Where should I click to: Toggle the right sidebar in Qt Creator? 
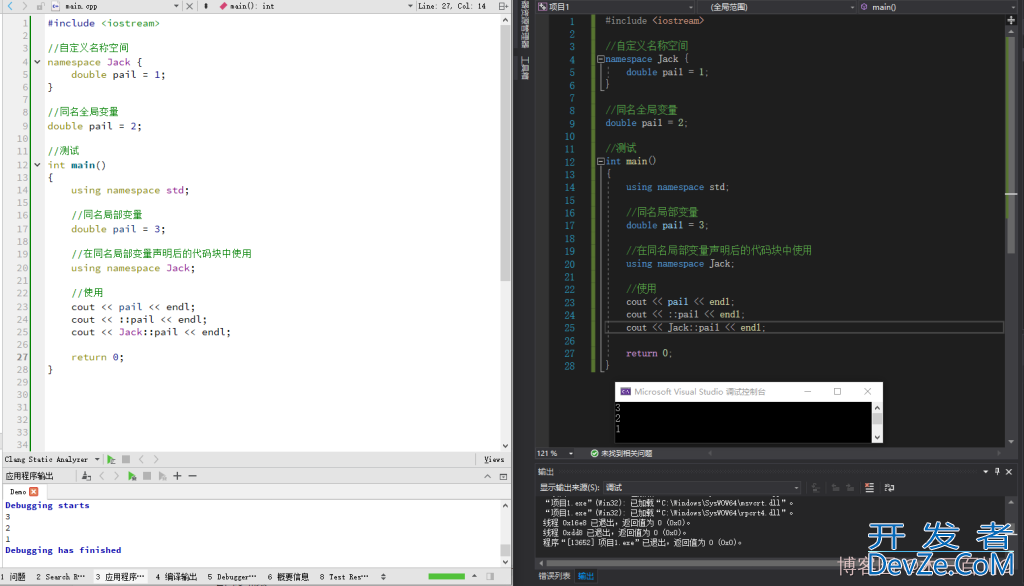coord(490,576)
